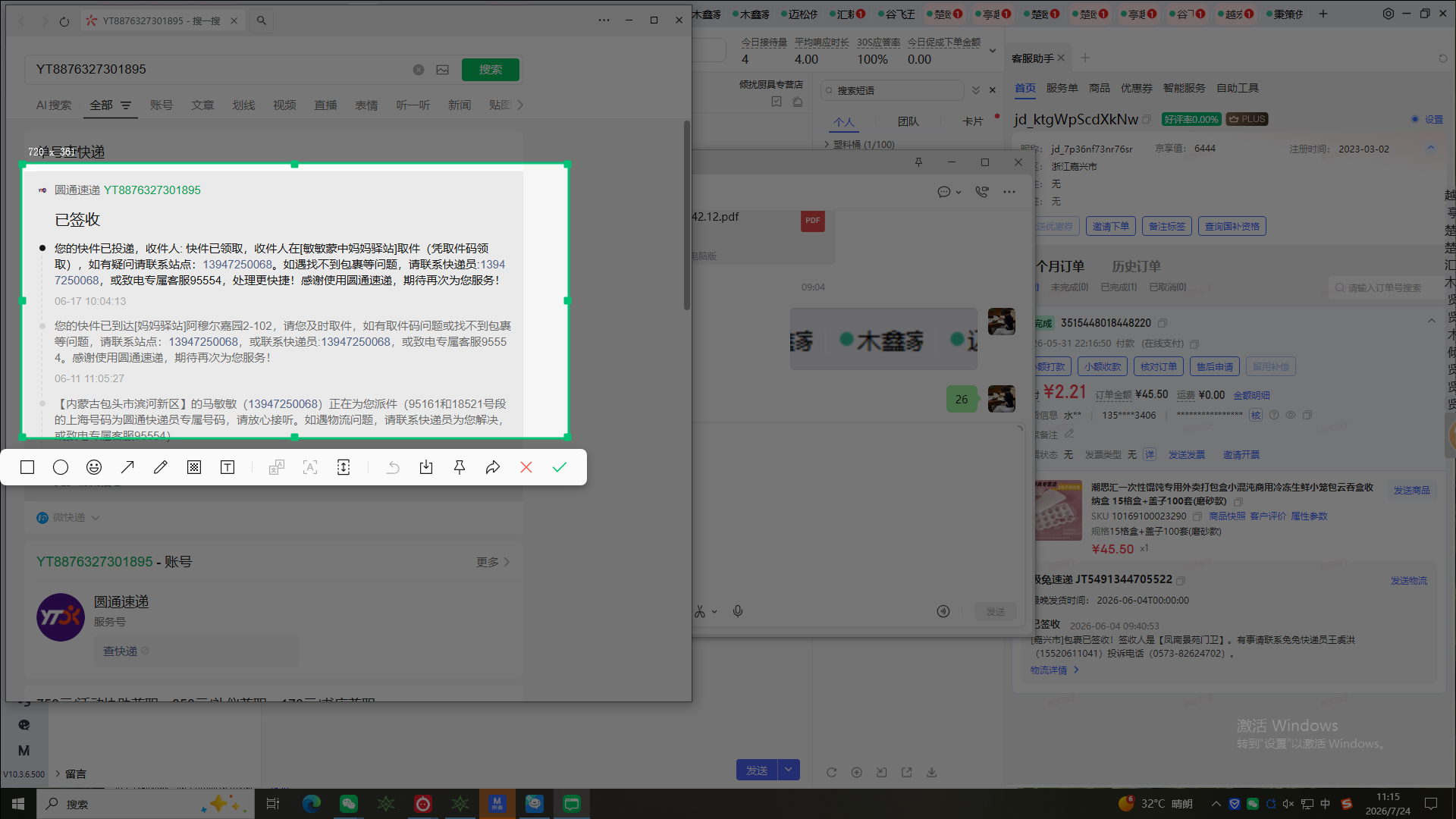Clear the search box text
Image resolution: width=1456 pixels, height=819 pixels.
[419, 70]
